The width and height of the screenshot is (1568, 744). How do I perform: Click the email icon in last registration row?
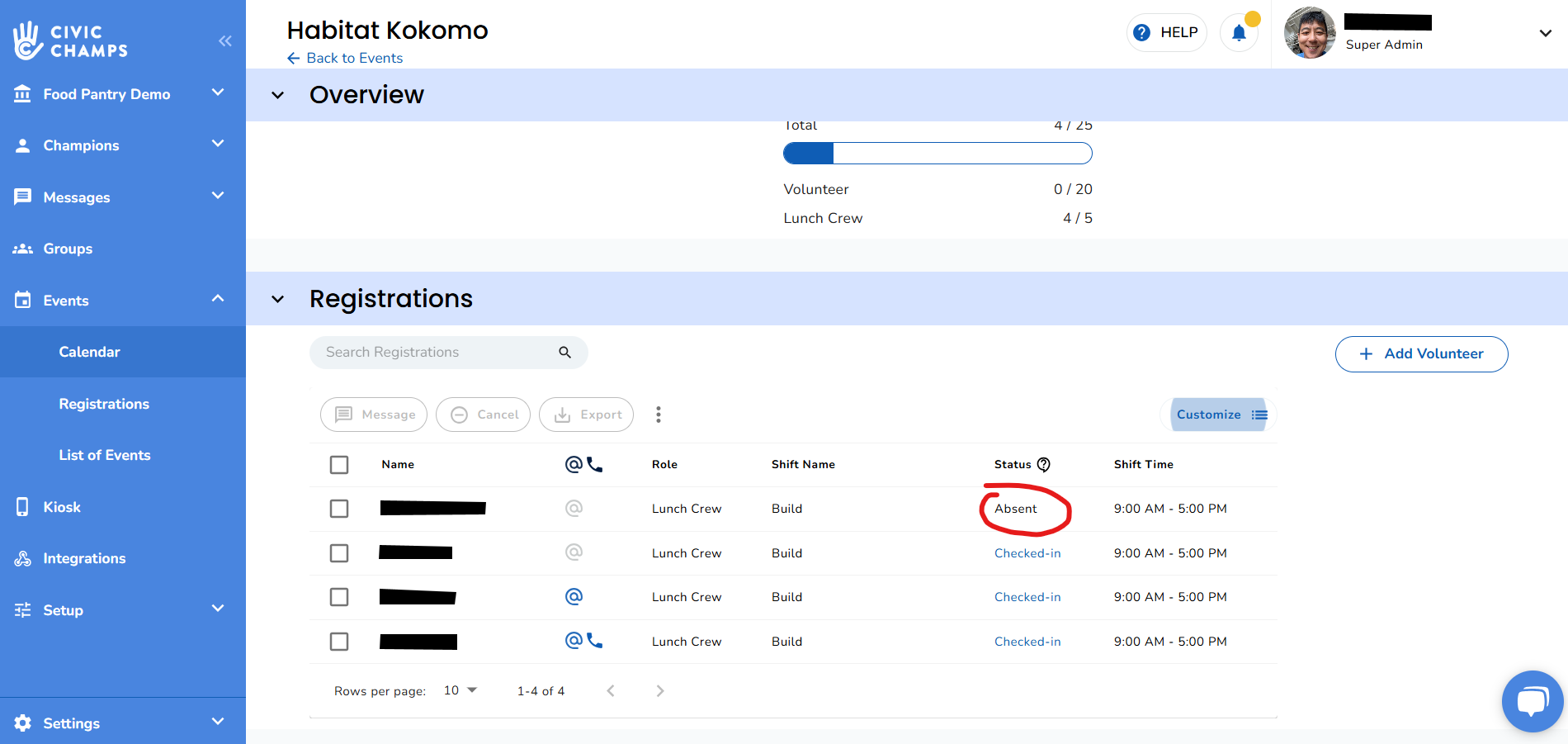click(574, 641)
